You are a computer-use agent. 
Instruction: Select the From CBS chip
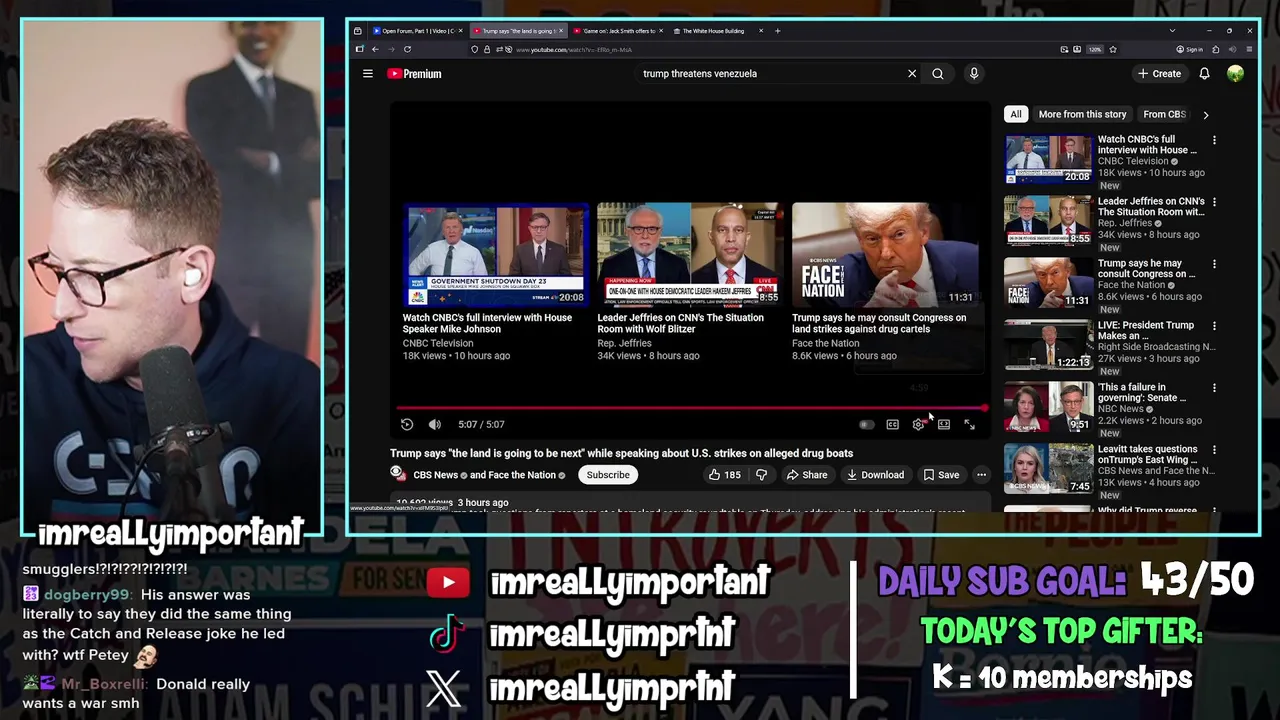point(1164,114)
